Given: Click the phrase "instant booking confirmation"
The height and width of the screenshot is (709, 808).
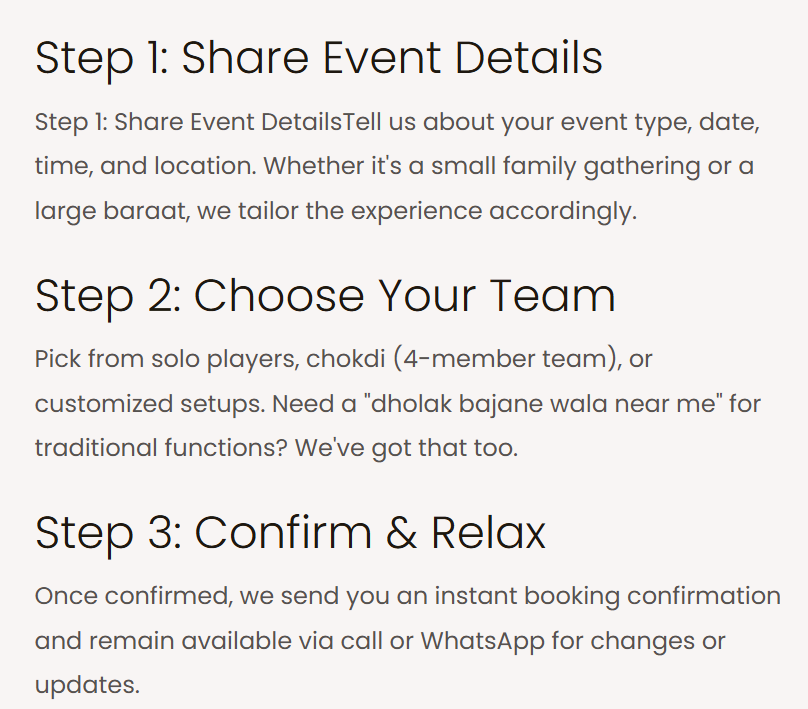Looking at the screenshot, I should tap(608, 596).
